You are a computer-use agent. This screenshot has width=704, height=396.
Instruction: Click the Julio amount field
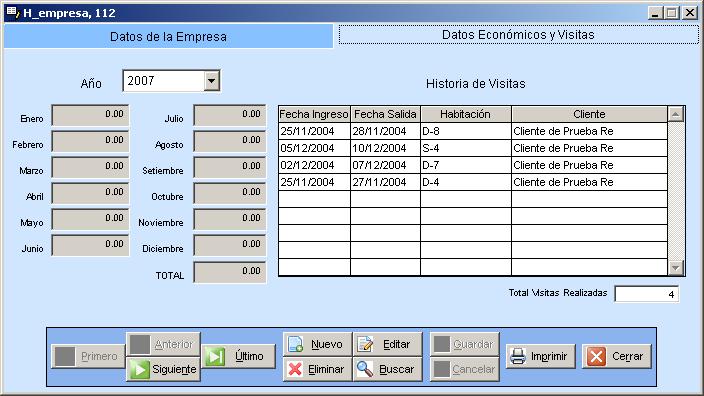click(230, 115)
